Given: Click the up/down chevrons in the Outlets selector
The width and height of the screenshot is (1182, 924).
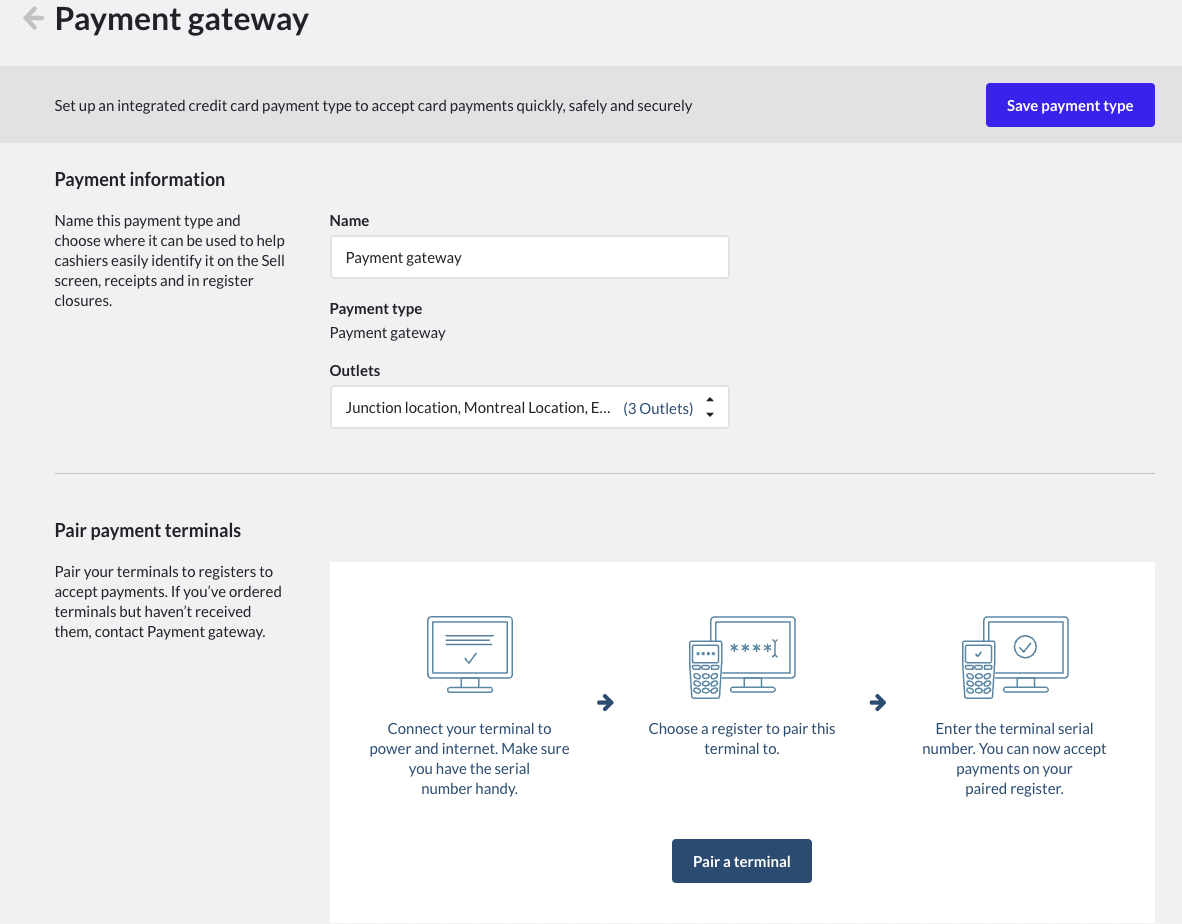Looking at the screenshot, I should (x=709, y=408).
